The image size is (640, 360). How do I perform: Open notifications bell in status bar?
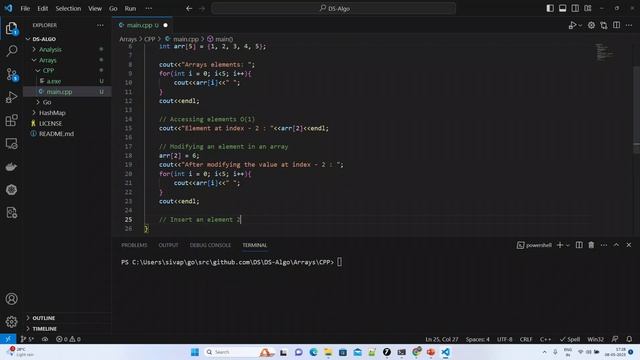(x=629, y=339)
